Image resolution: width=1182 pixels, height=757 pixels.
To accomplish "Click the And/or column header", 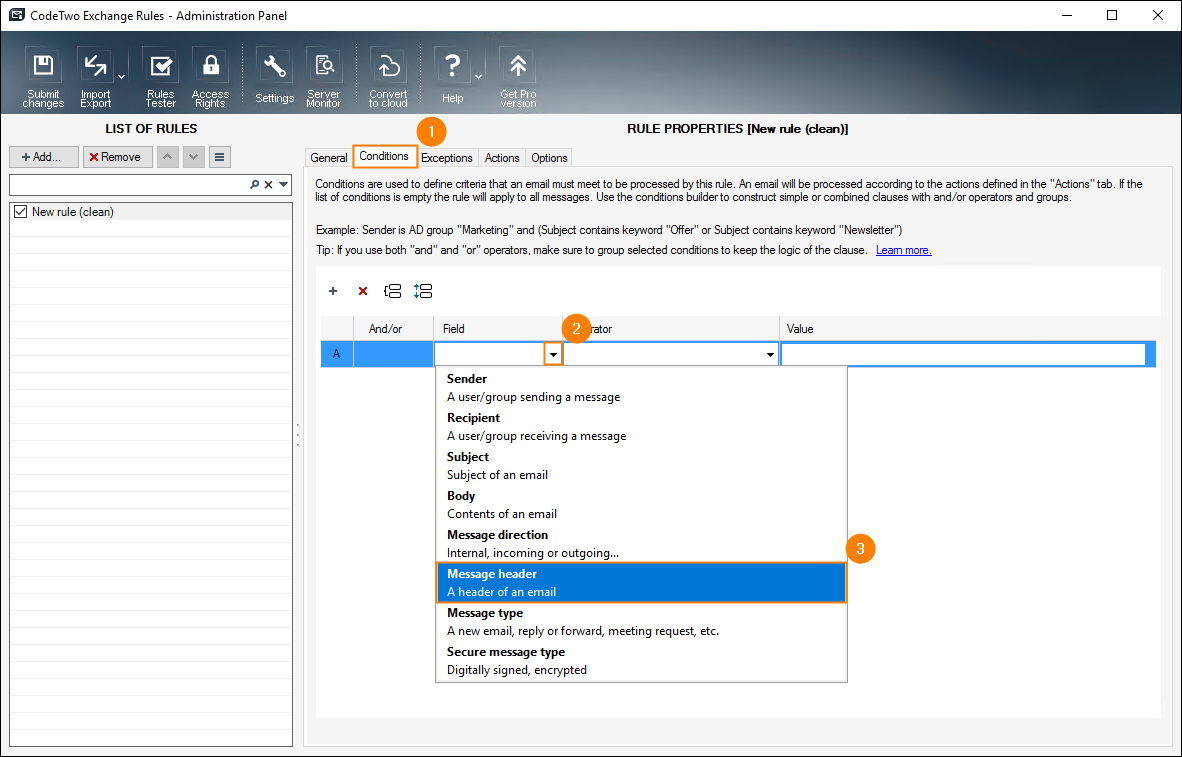I will pos(393,329).
